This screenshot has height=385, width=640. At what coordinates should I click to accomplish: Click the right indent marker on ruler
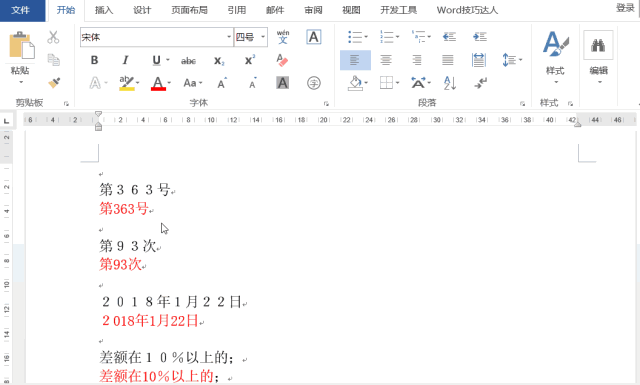577,124
